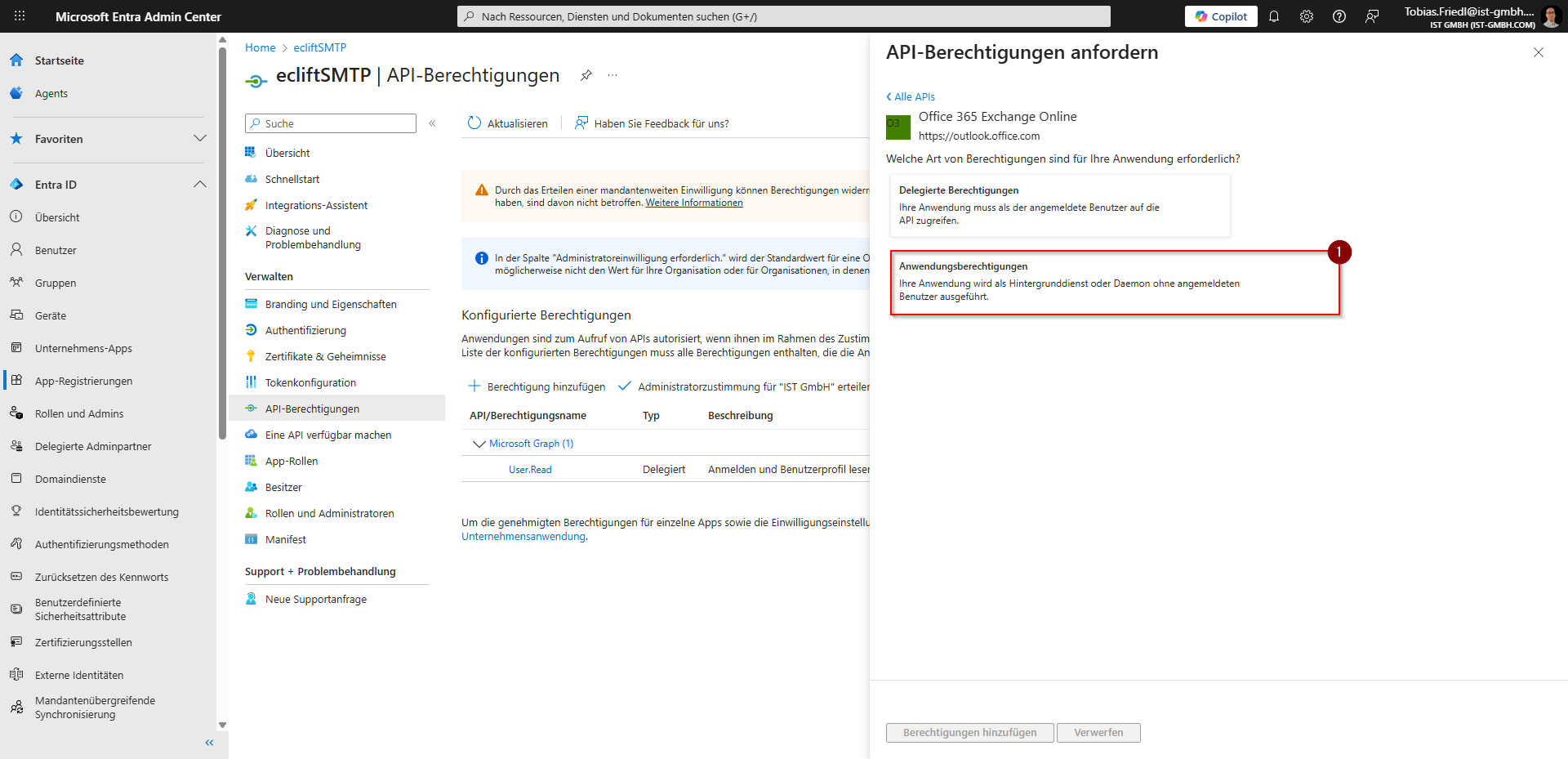Open the app launcher waffle icon

pyautogui.click(x=20, y=16)
